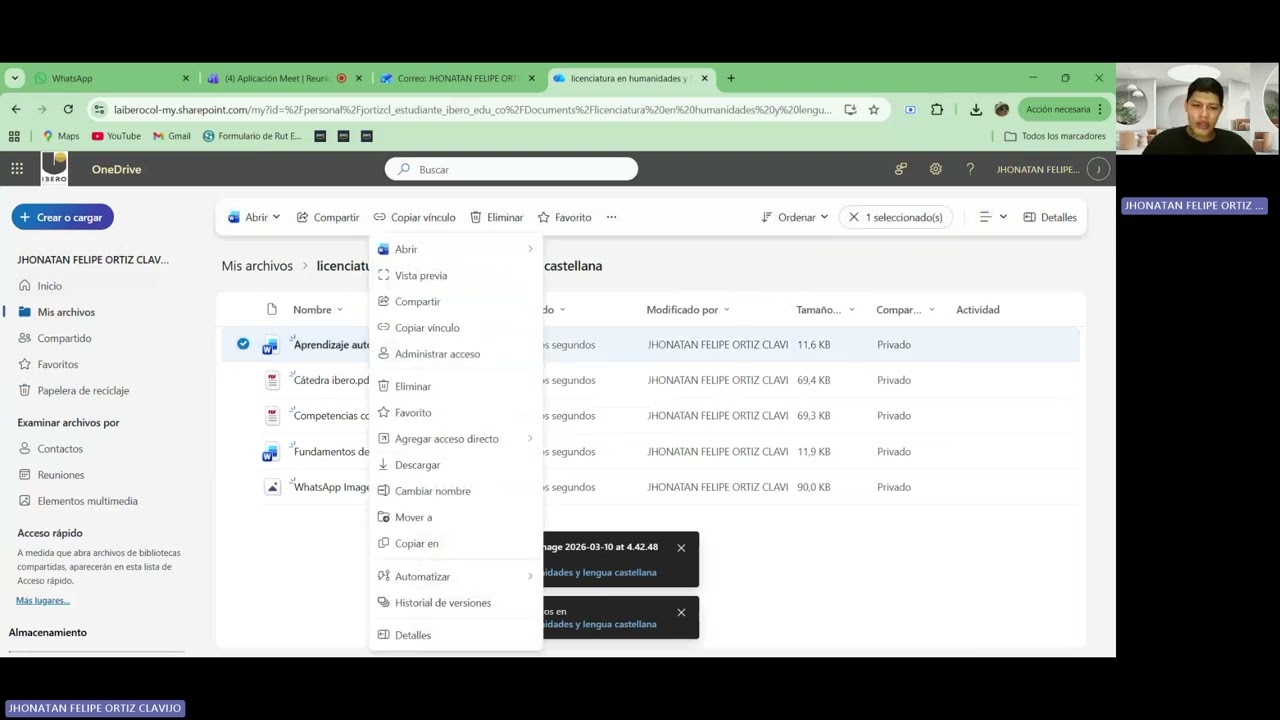Select Mover a in context menu
This screenshot has width=1280, height=720.
[455, 517]
